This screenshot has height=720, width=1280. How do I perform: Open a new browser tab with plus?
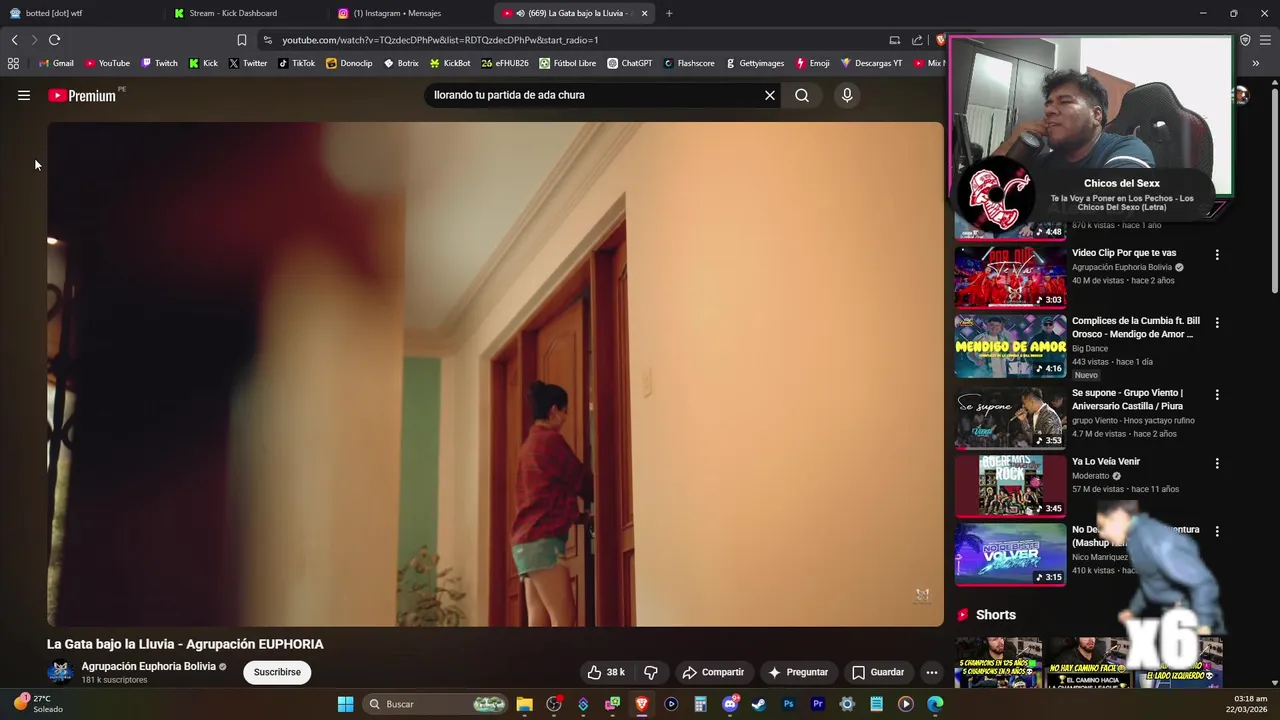point(669,13)
